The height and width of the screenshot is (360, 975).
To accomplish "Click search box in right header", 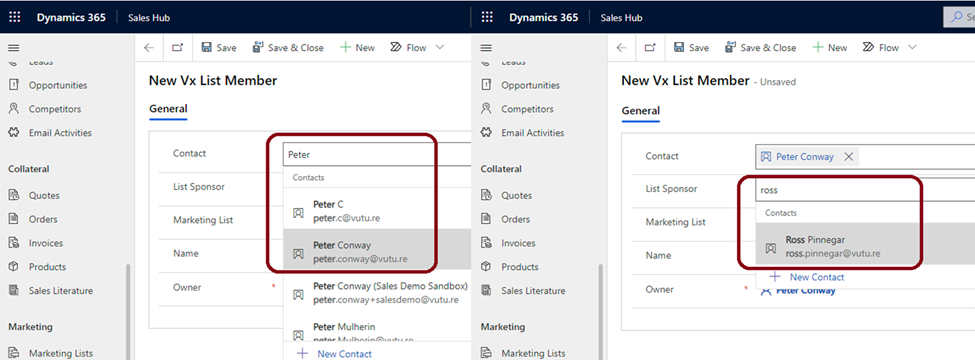I will (959, 17).
